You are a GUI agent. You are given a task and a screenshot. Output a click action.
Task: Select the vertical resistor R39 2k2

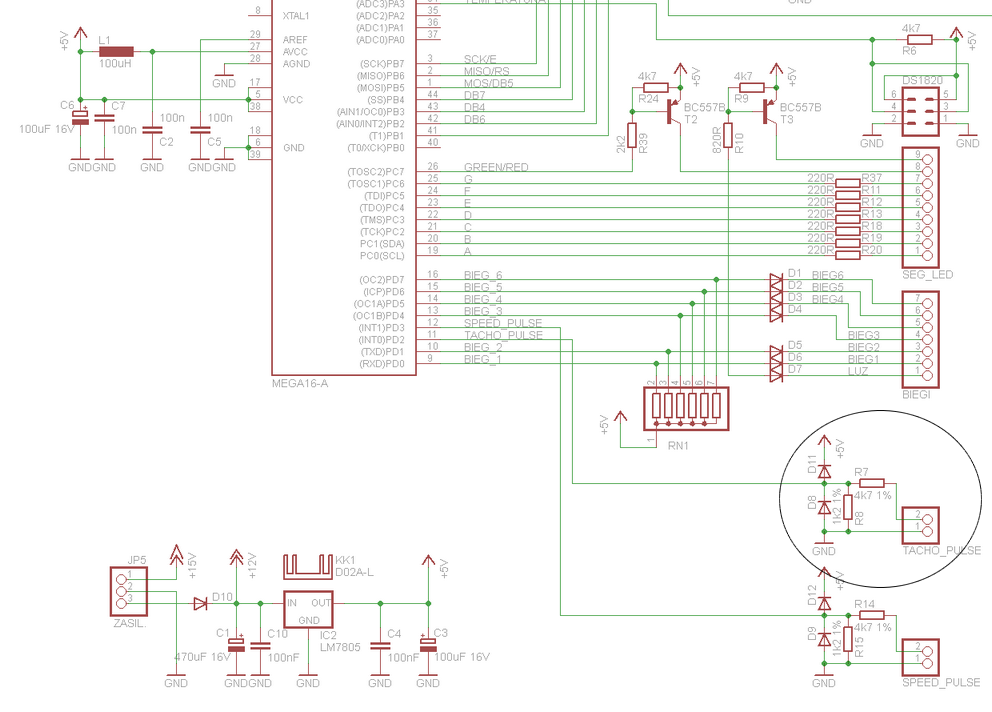(632, 135)
